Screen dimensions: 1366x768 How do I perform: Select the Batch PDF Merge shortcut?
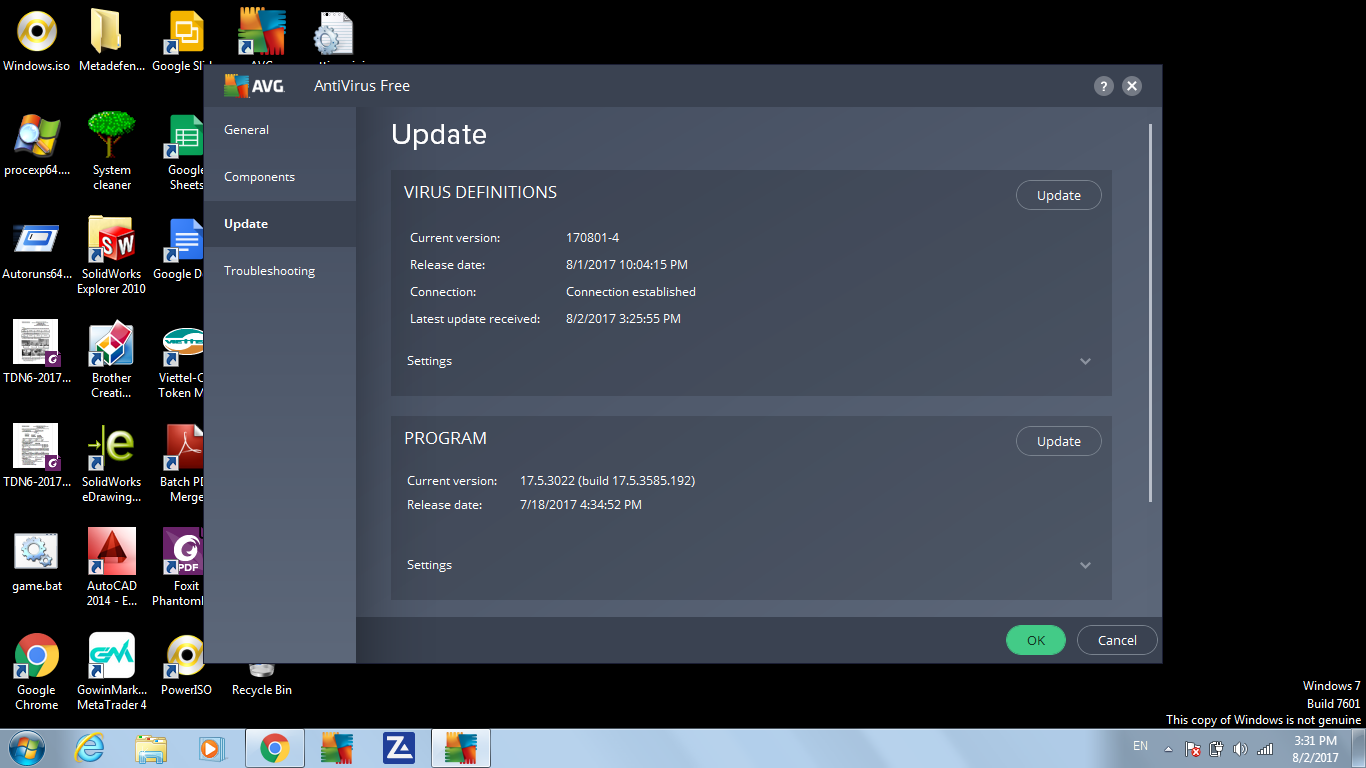point(184,464)
